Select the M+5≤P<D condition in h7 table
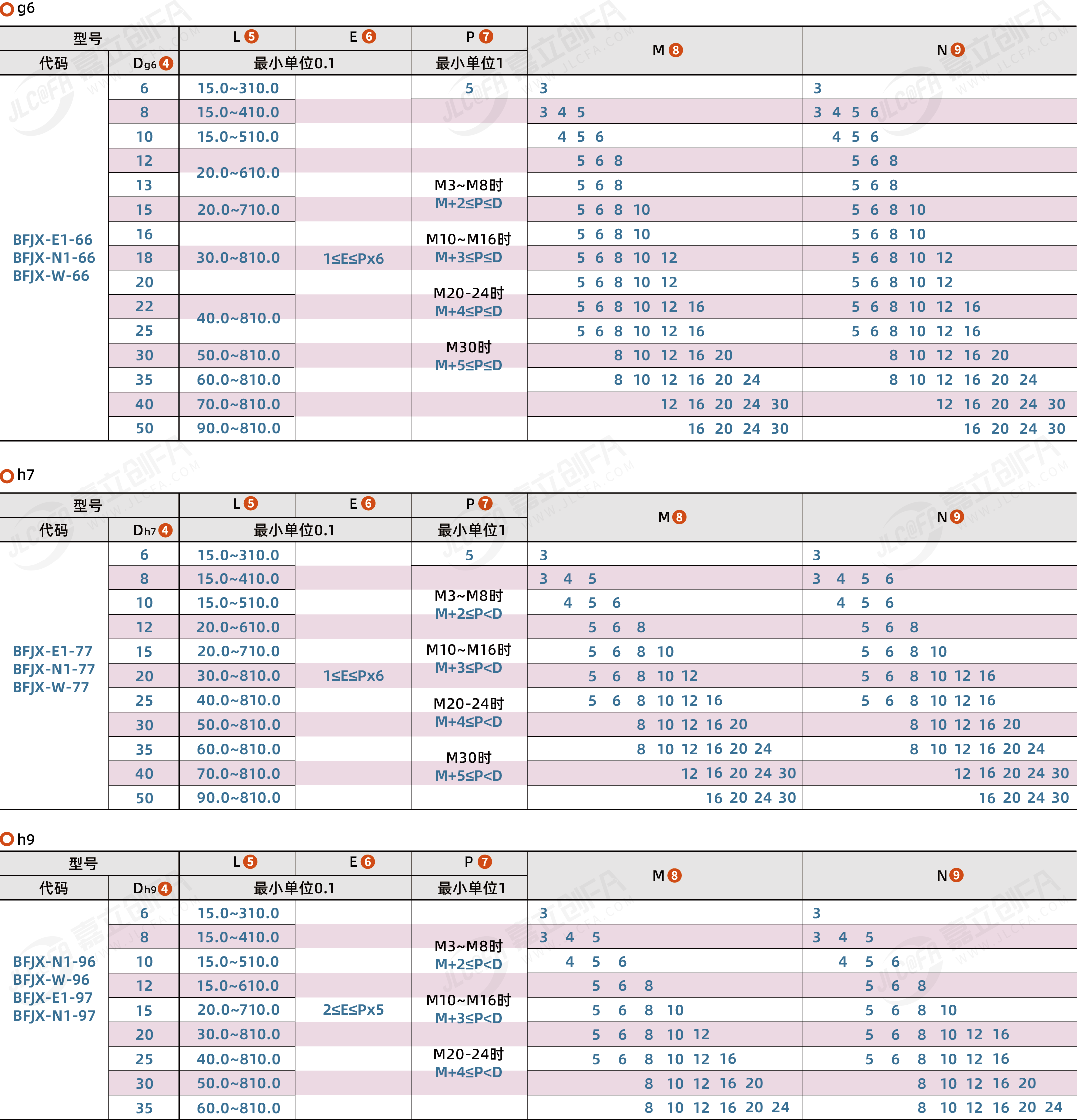Screen dimensions: 1077x1120 click(x=468, y=775)
